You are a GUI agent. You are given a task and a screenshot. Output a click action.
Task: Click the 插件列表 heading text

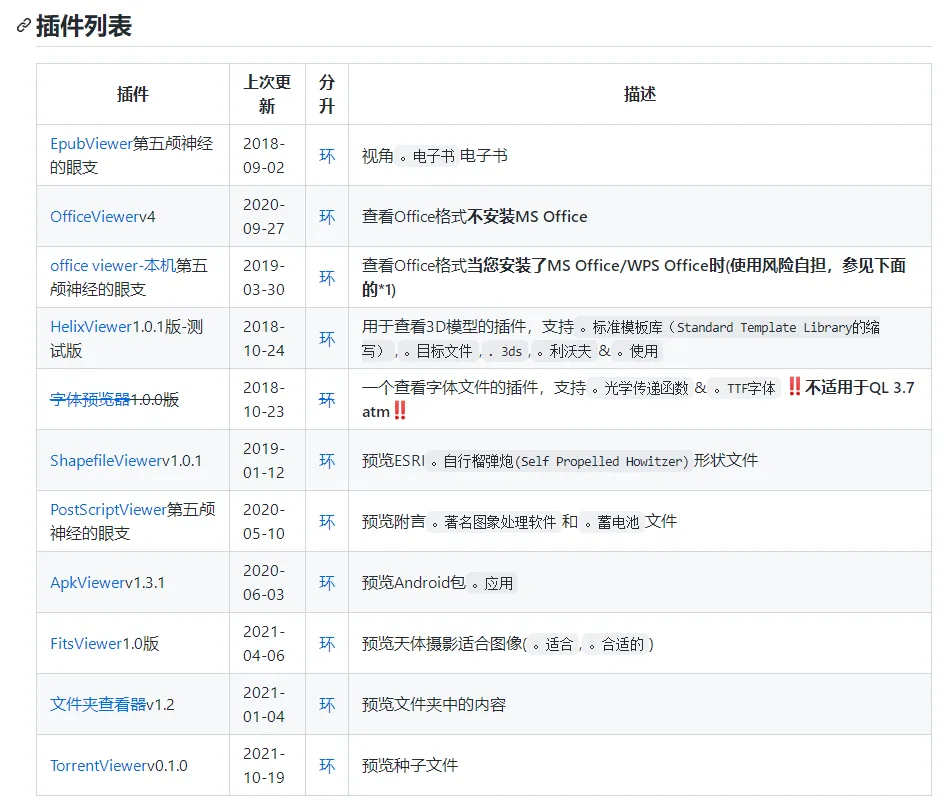84,26
